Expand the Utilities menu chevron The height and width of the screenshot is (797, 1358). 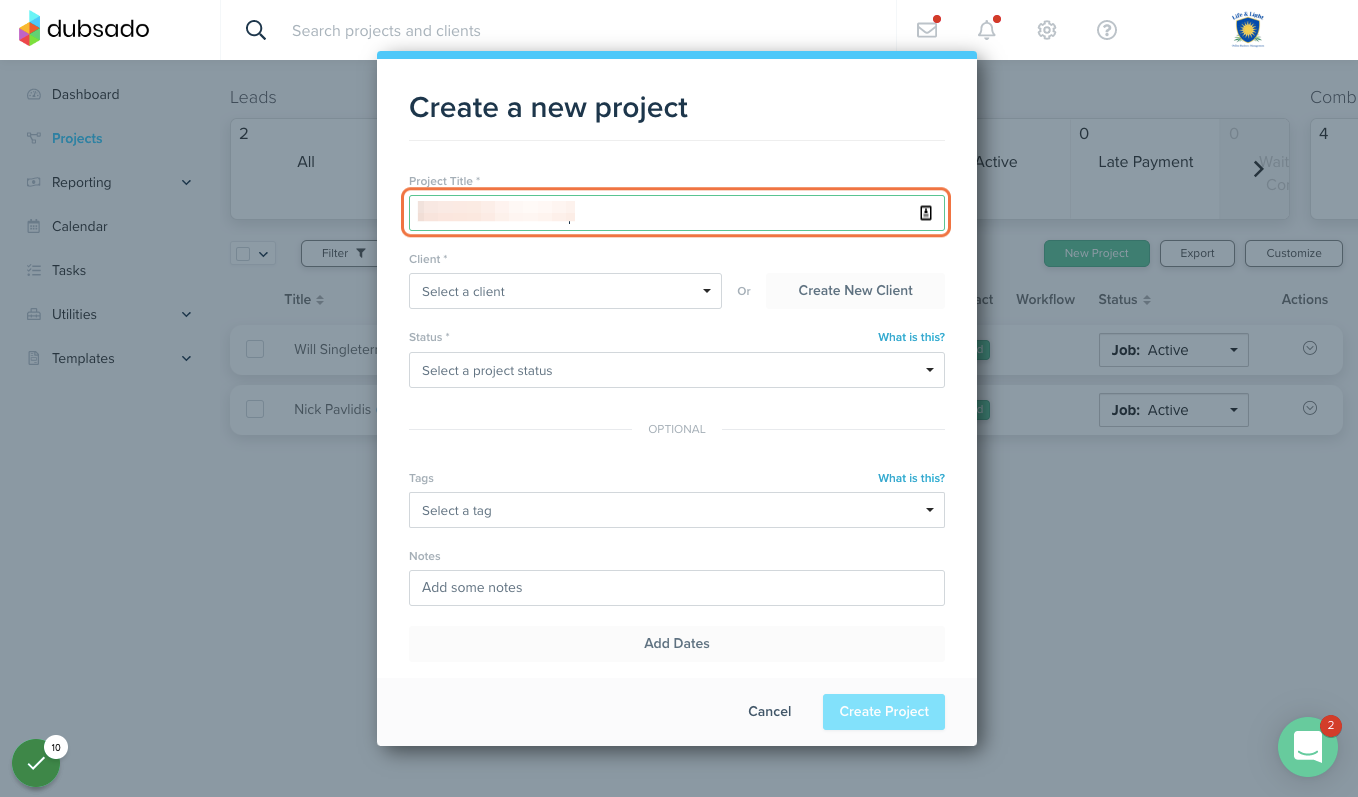click(x=186, y=314)
